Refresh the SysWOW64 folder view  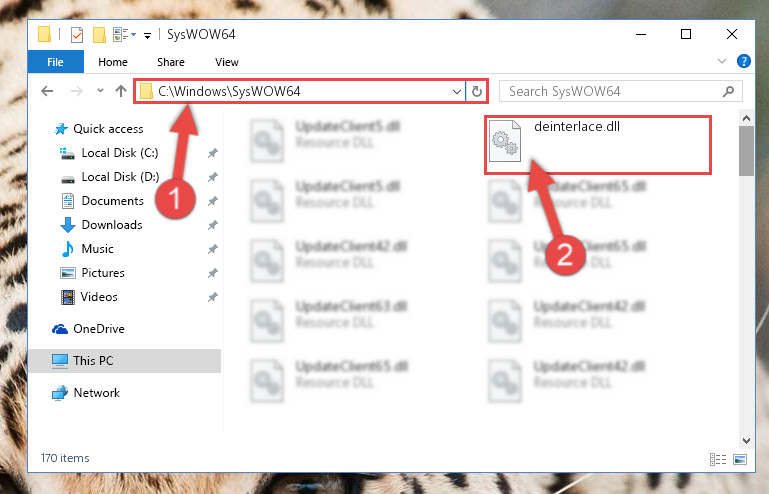click(x=477, y=91)
